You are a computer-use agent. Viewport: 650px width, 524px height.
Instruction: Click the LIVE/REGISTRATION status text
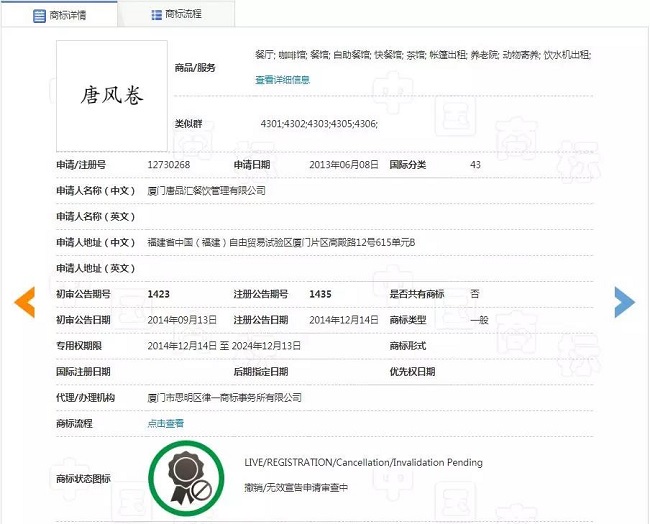coord(363,463)
